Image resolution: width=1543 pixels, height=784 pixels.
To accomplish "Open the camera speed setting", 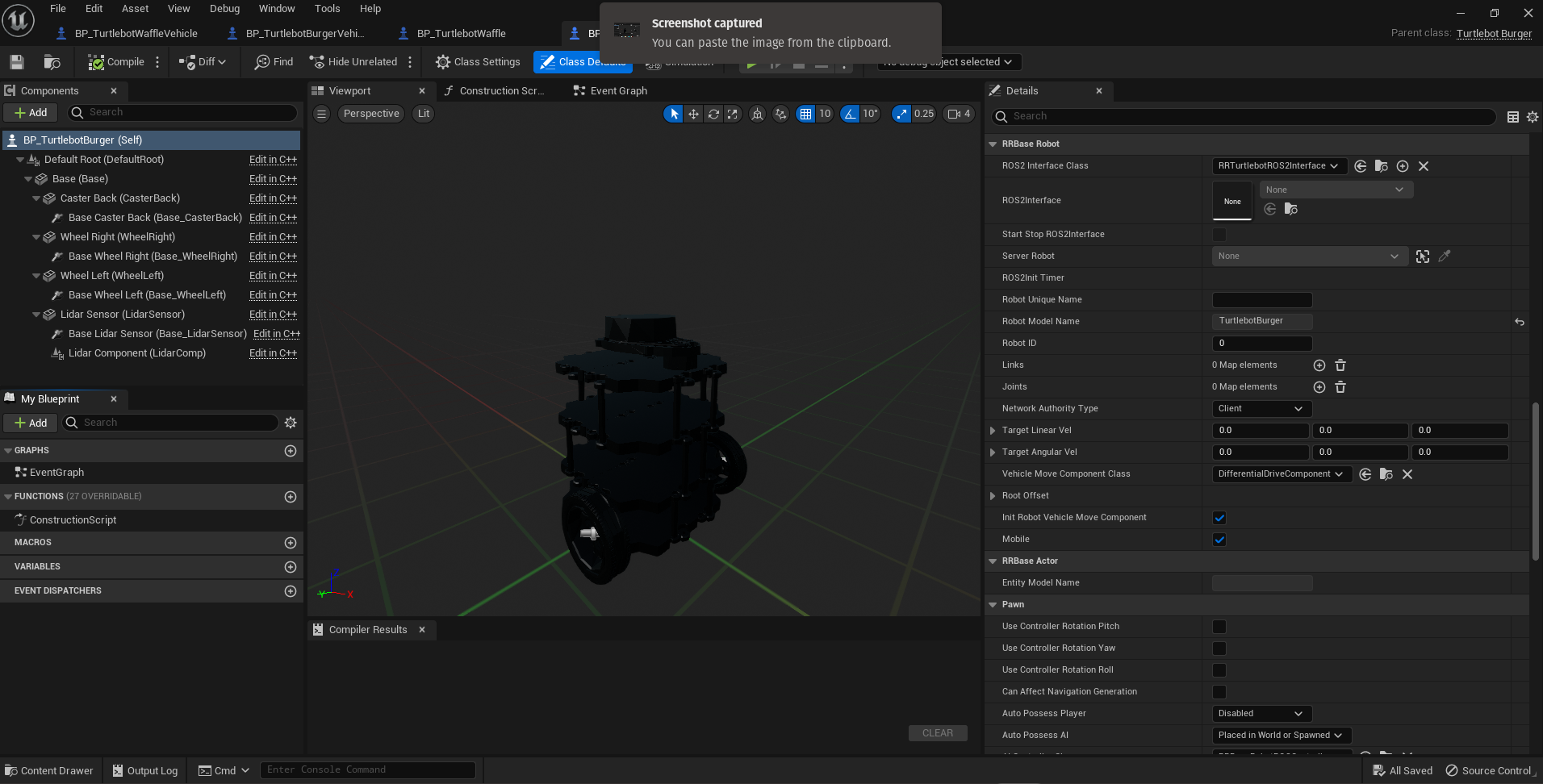I will [959, 115].
